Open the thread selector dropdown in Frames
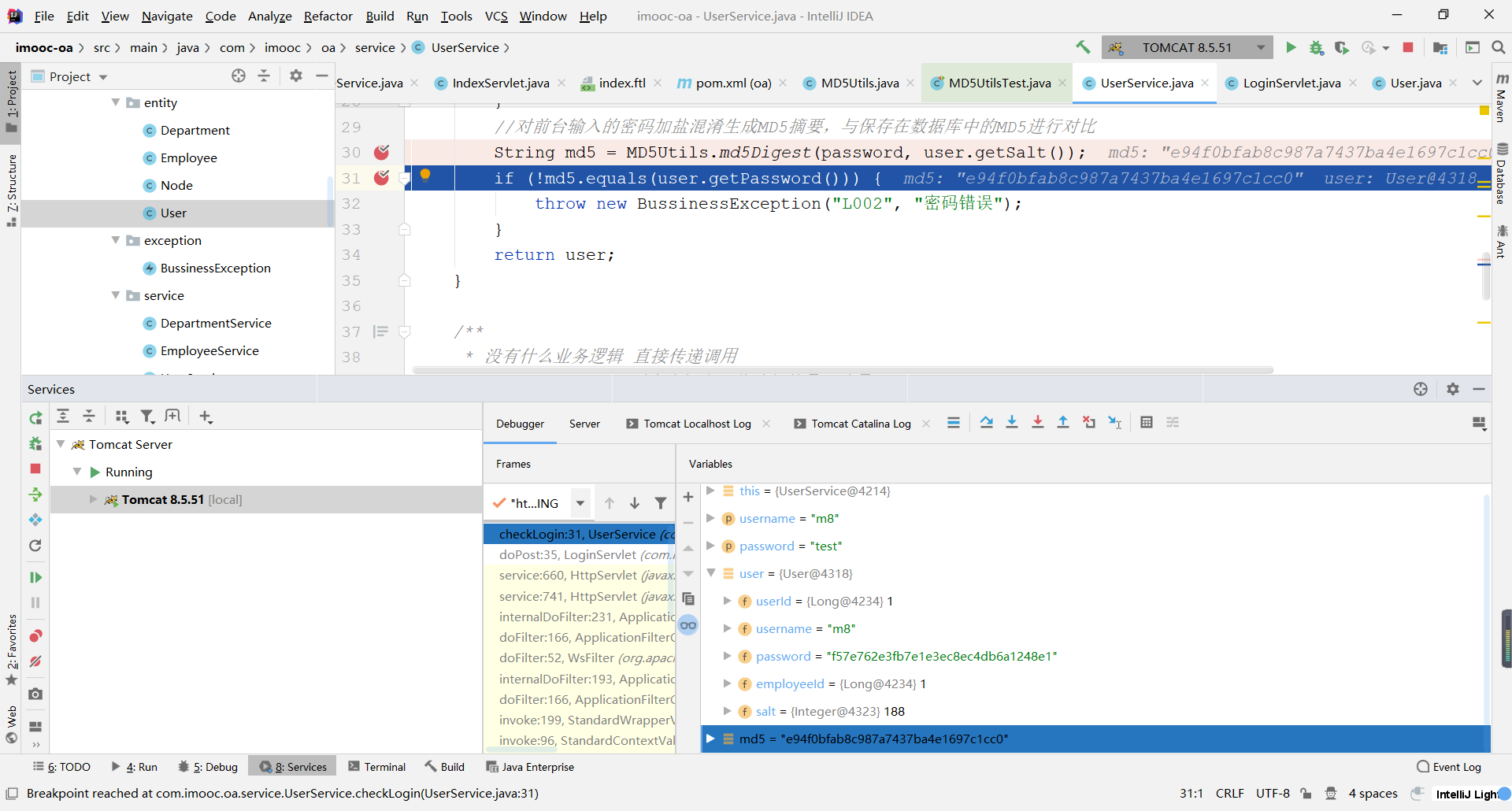The height and width of the screenshot is (811, 1512). click(x=580, y=503)
